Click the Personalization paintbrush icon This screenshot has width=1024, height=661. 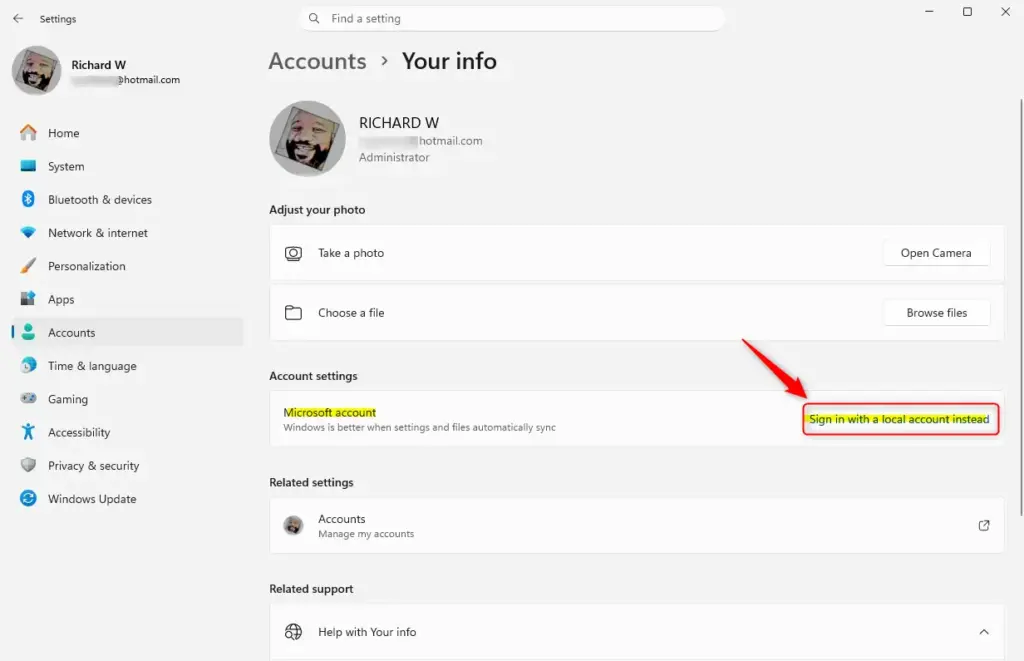pyautogui.click(x=28, y=266)
